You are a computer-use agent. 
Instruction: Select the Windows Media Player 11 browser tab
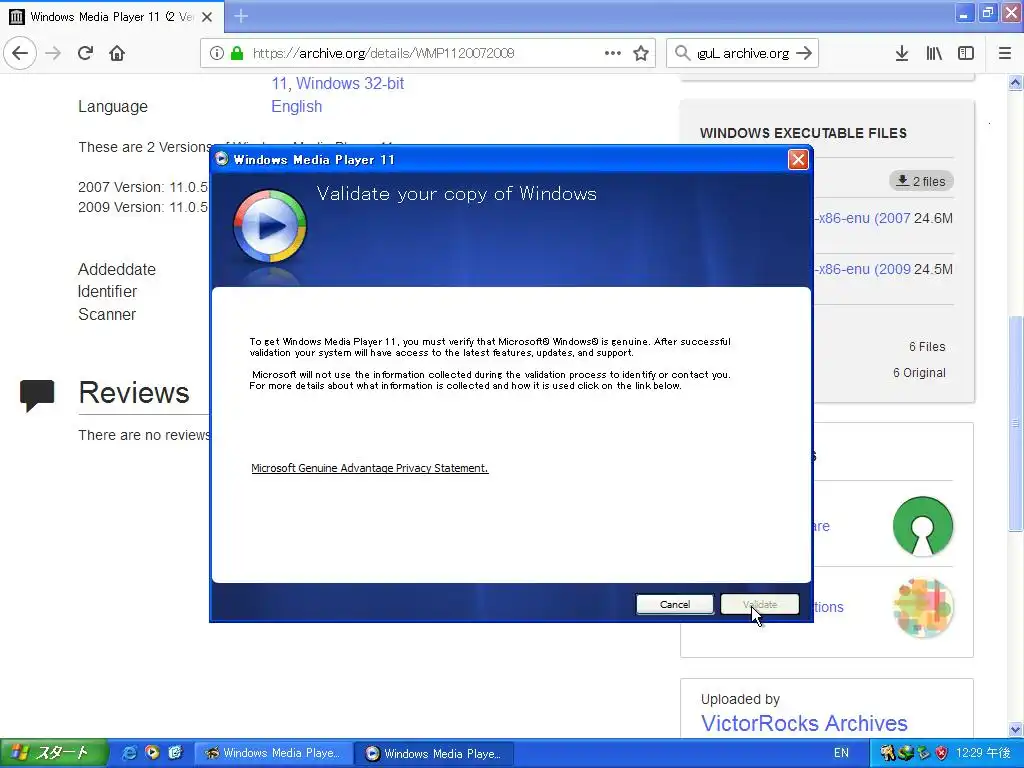[112, 17]
